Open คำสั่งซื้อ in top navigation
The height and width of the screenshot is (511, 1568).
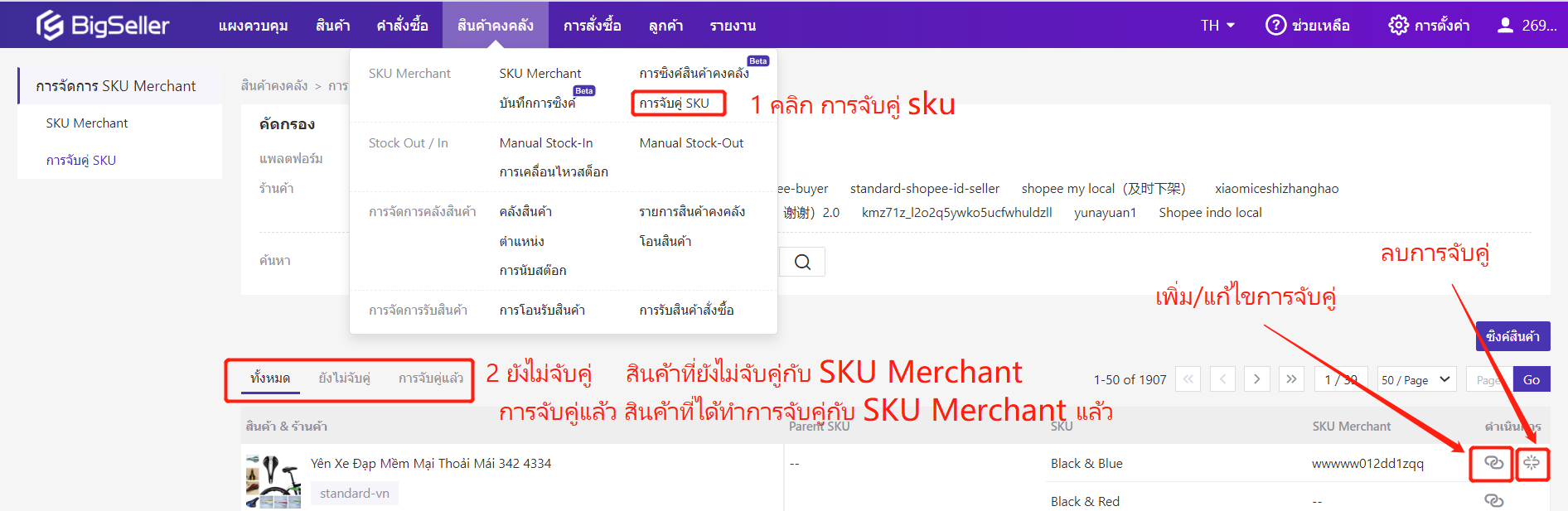click(x=402, y=26)
